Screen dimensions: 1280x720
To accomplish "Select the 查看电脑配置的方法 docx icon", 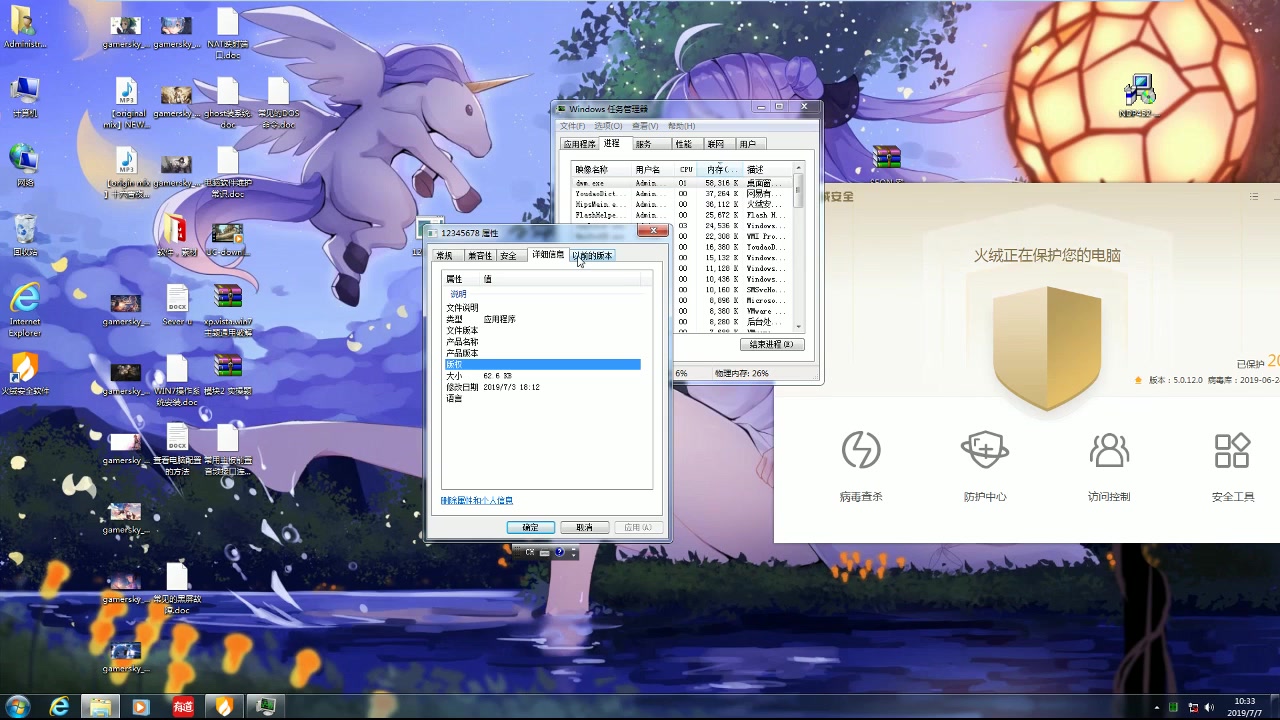I will click(177, 449).
